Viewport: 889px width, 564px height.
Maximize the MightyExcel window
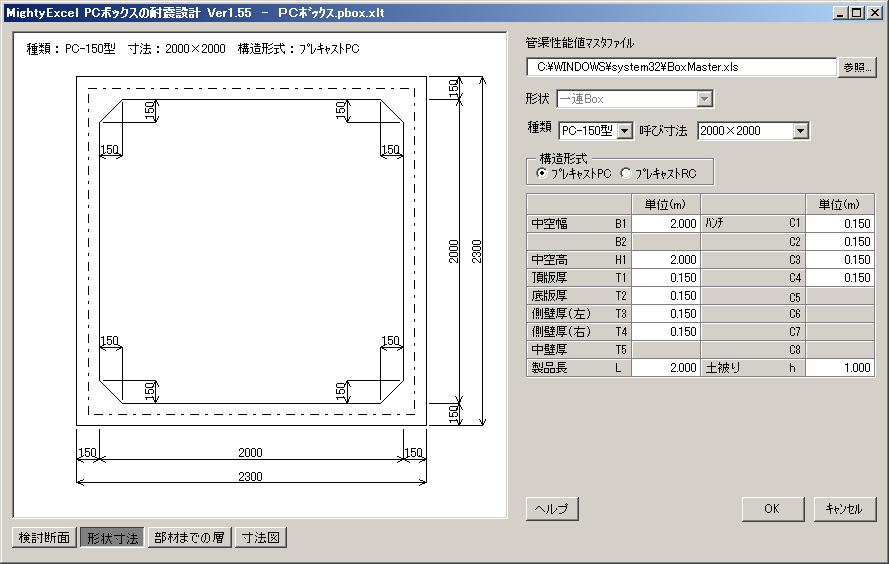point(857,12)
